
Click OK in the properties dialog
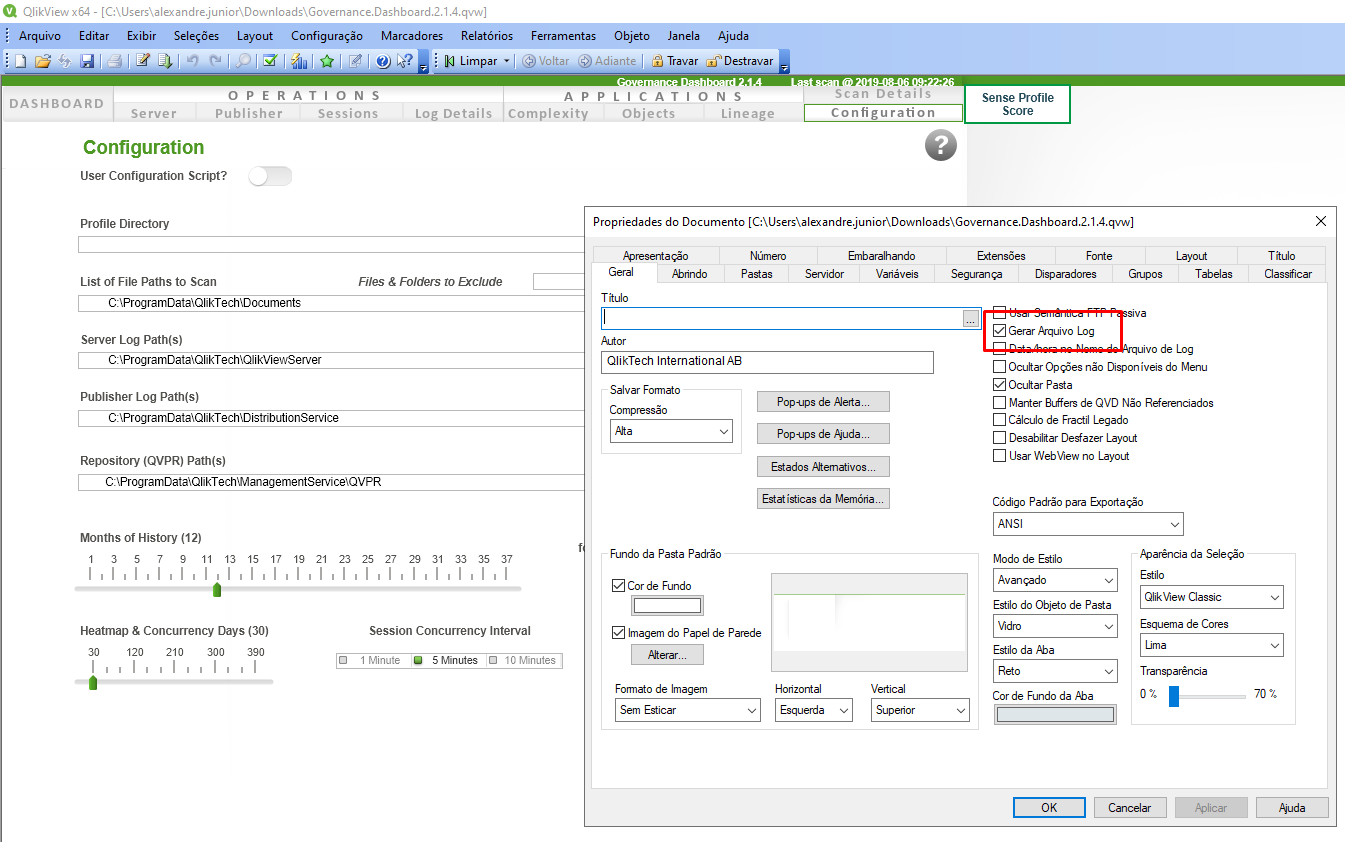click(x=1049, y=807)
